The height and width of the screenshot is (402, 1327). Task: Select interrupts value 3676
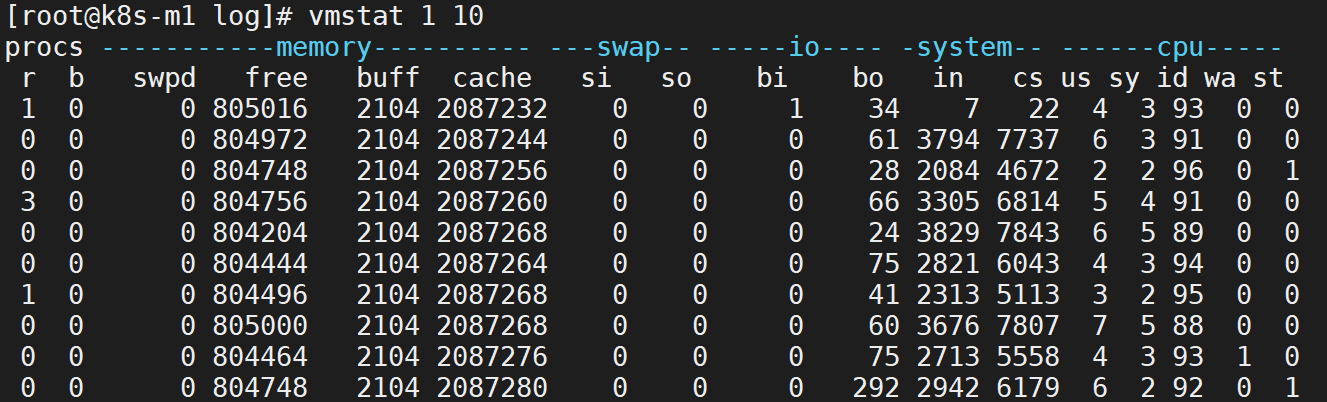pos(948,326)
